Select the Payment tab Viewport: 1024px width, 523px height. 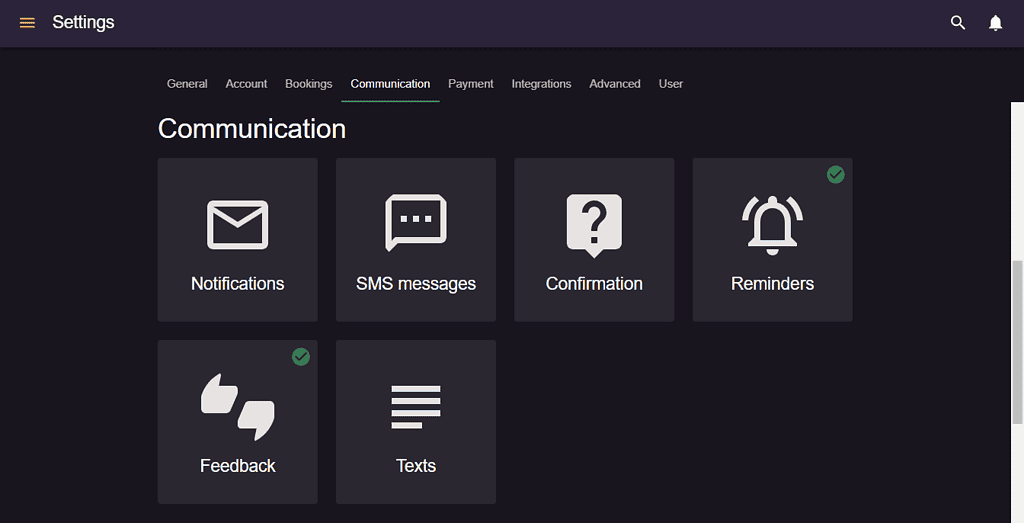click(470, 84)
